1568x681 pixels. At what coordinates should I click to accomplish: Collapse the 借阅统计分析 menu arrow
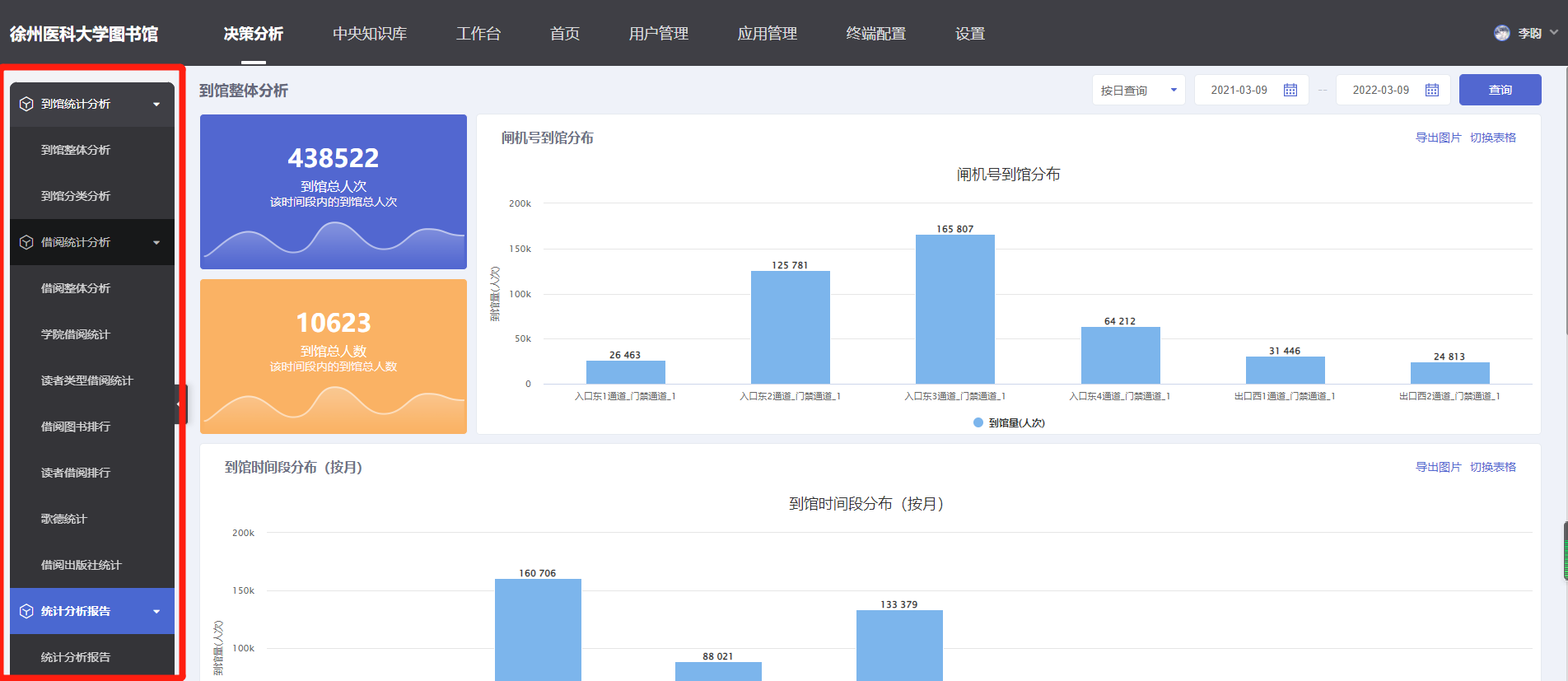(x=156, y=242)
